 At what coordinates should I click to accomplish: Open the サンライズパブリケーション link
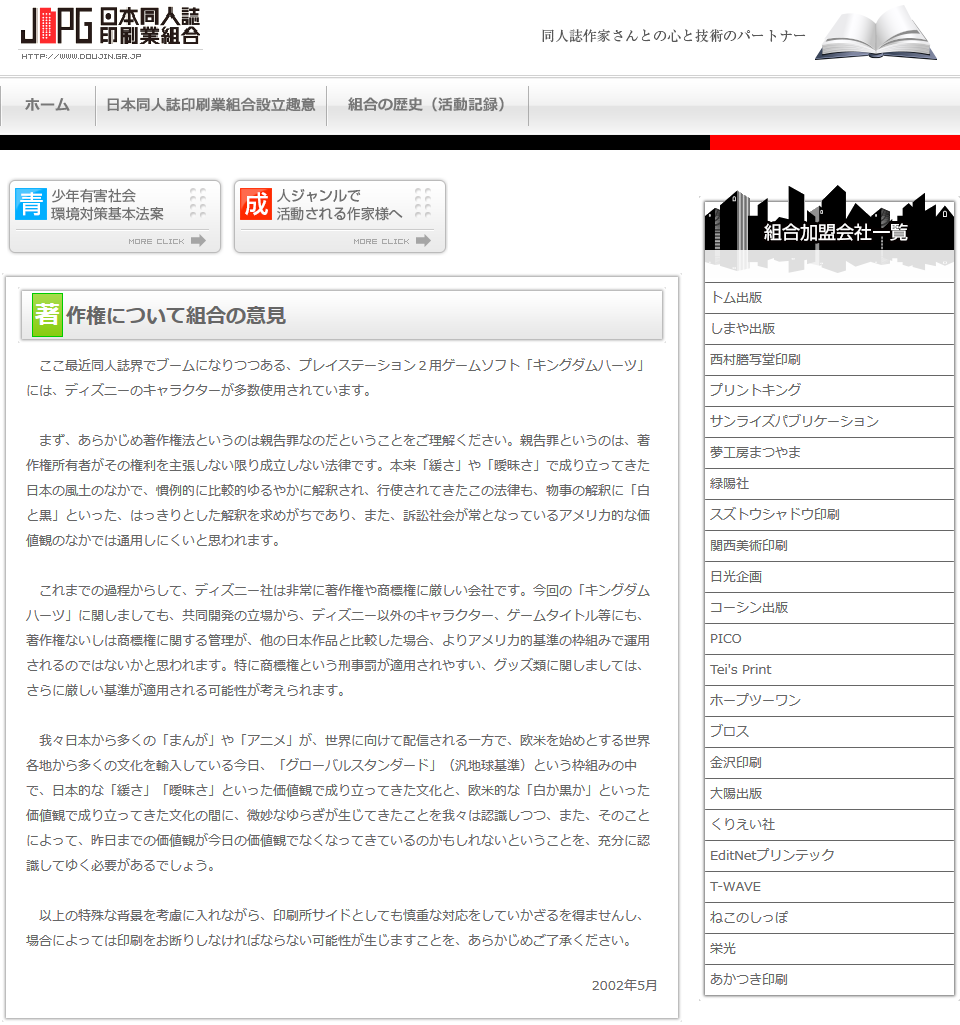[x=829, y=422]
